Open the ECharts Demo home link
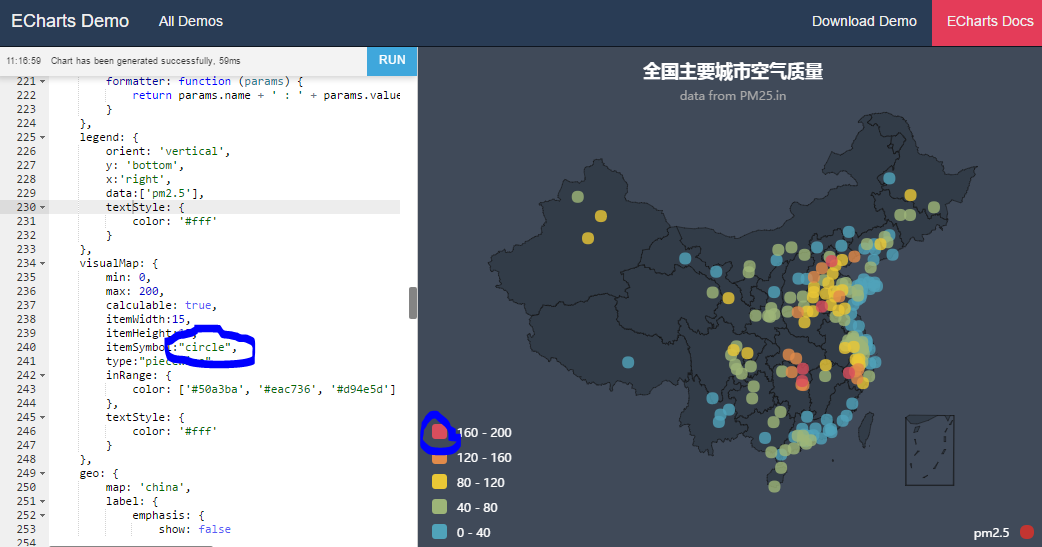The width and height of the screenshot is (1042, 547). [70, 21]
